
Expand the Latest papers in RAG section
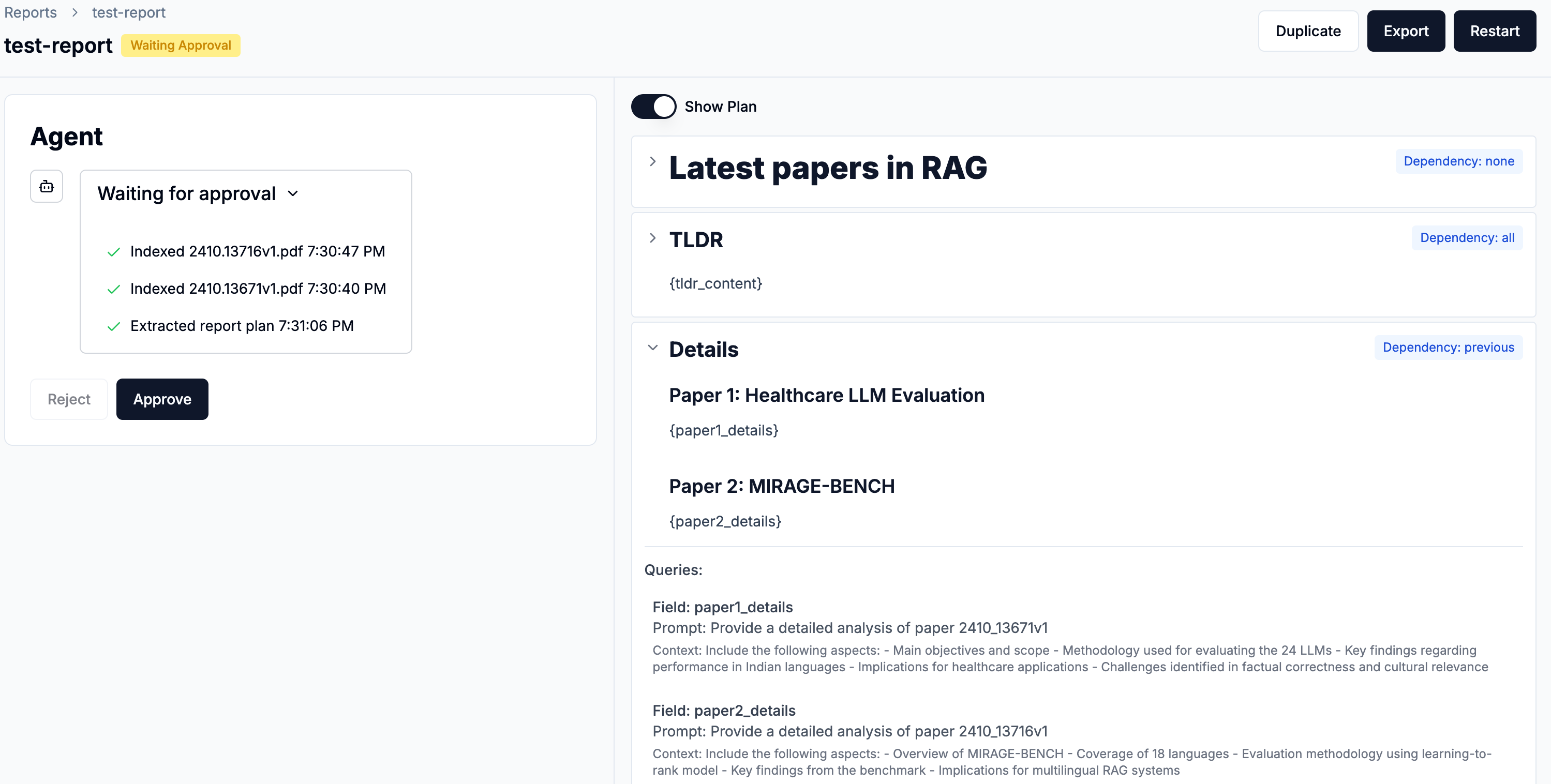(x=653, y=161)
